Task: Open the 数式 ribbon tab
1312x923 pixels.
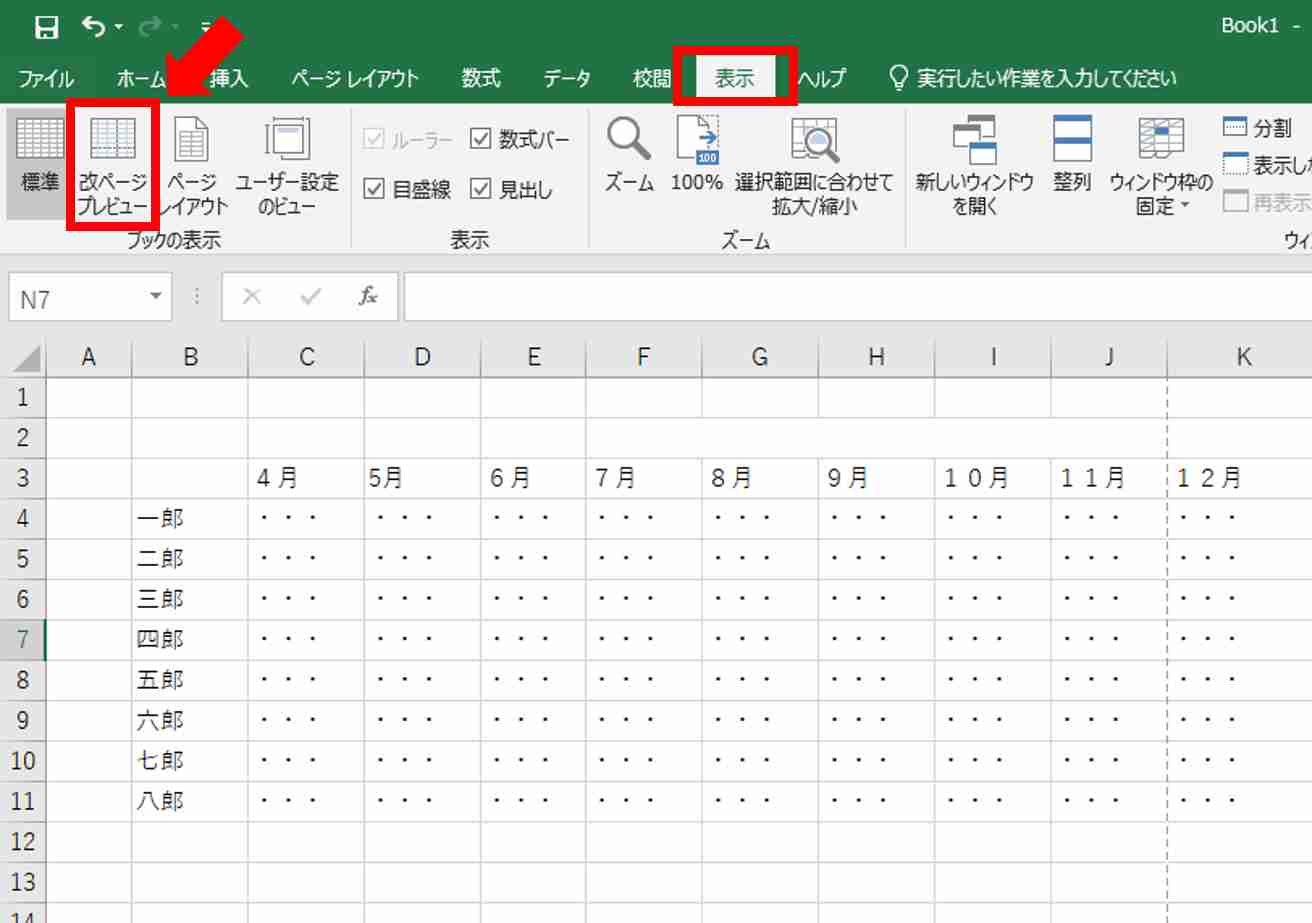Action: (x=481, y=78)
